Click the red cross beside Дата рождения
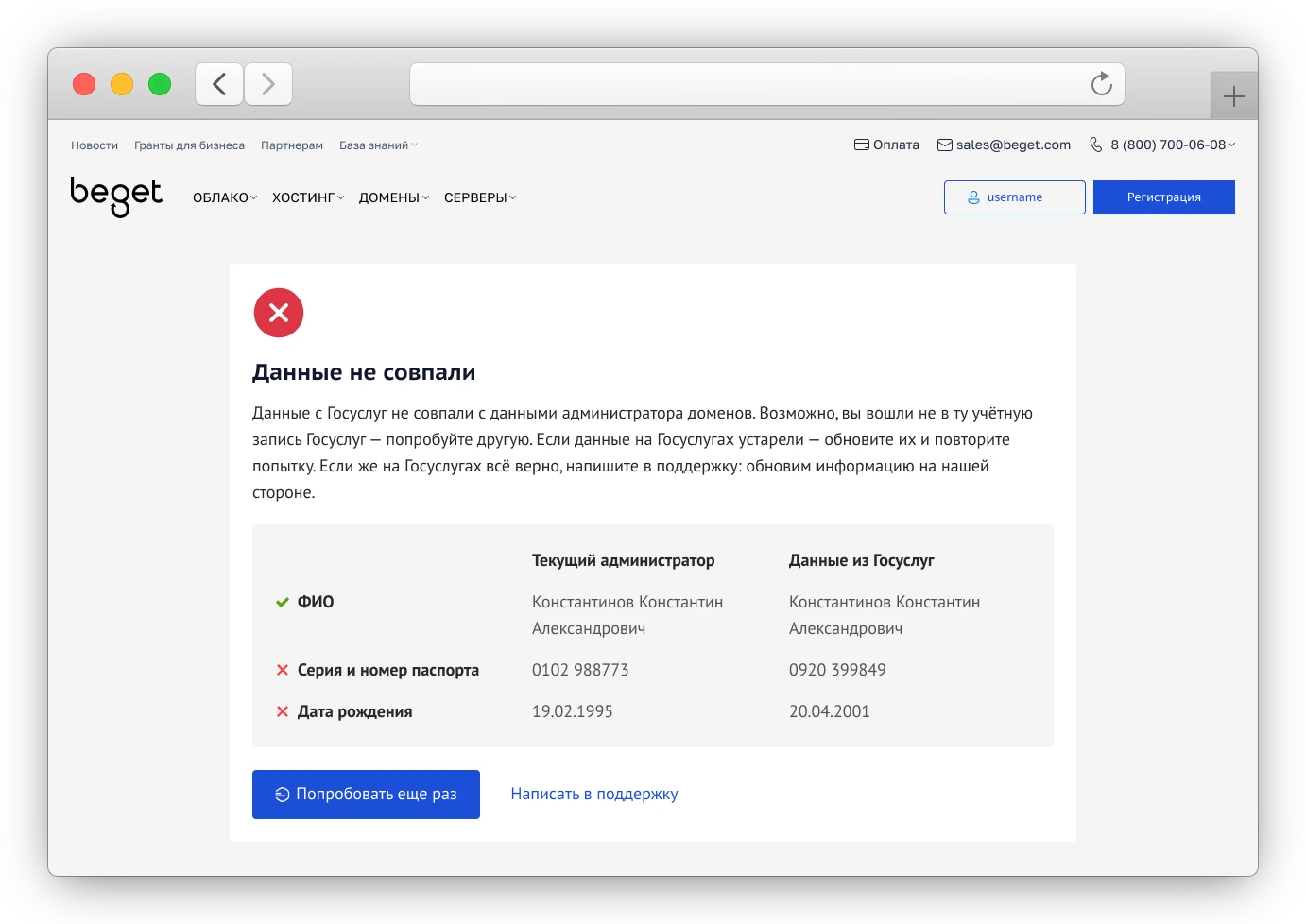 point(282,711)
